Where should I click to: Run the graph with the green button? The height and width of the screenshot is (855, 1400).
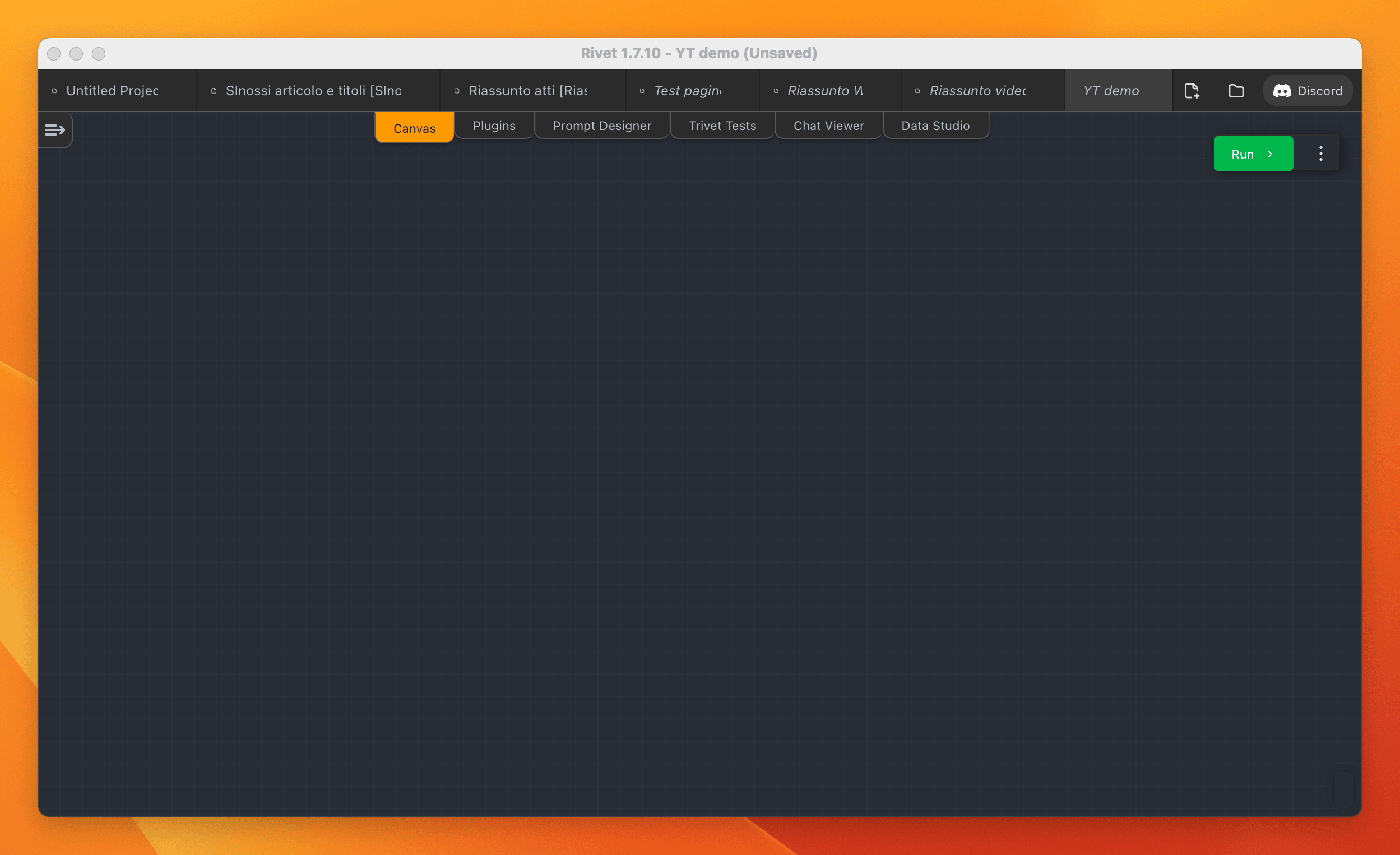pos(1253,154)
